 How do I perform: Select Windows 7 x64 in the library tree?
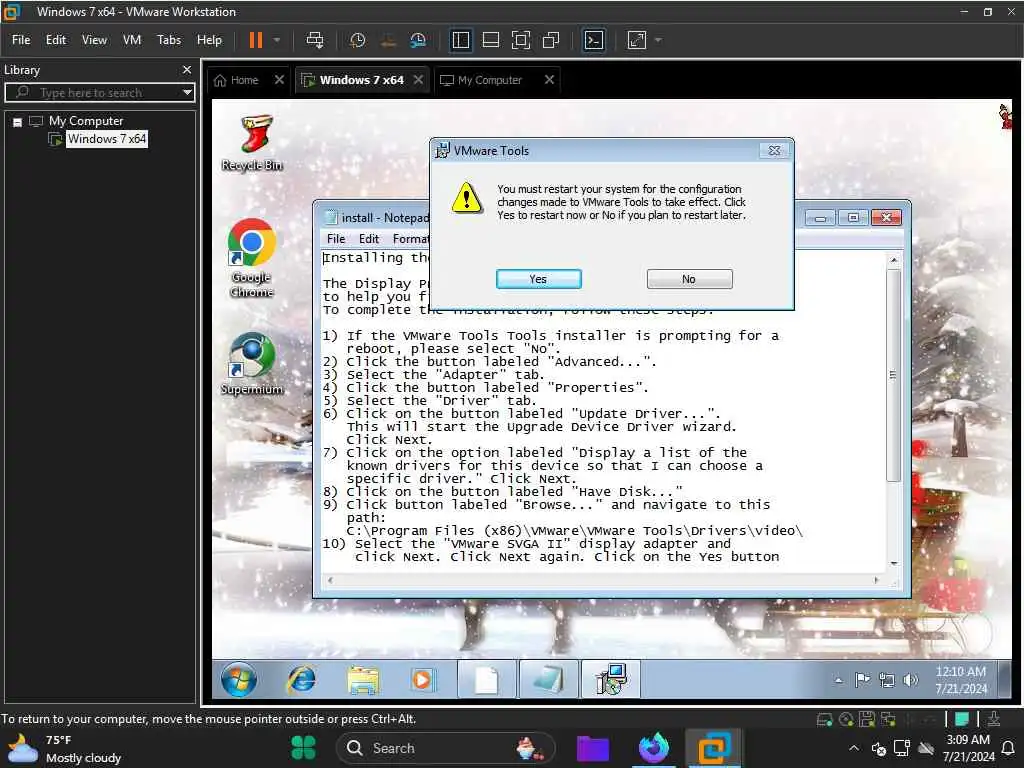point(106,138)
